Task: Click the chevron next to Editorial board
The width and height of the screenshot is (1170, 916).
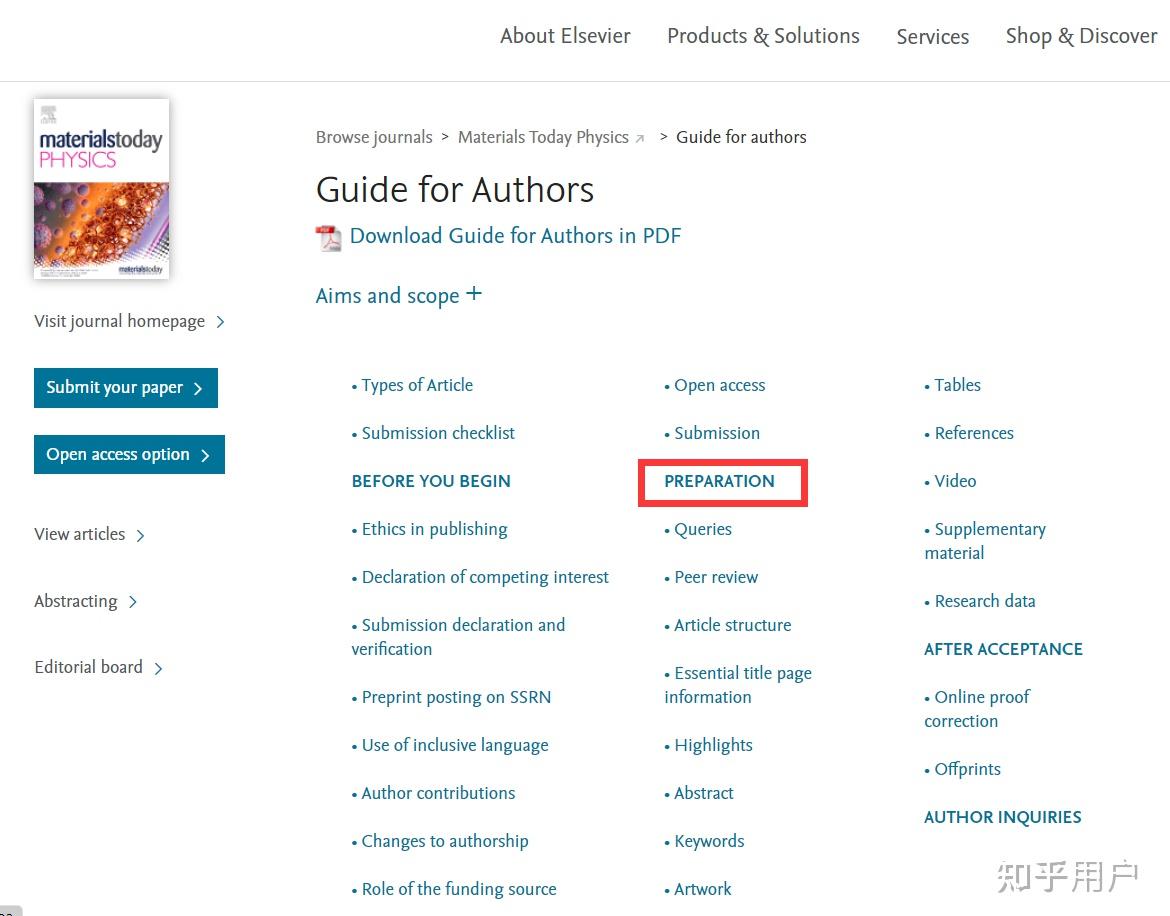Action: point(158,668)
